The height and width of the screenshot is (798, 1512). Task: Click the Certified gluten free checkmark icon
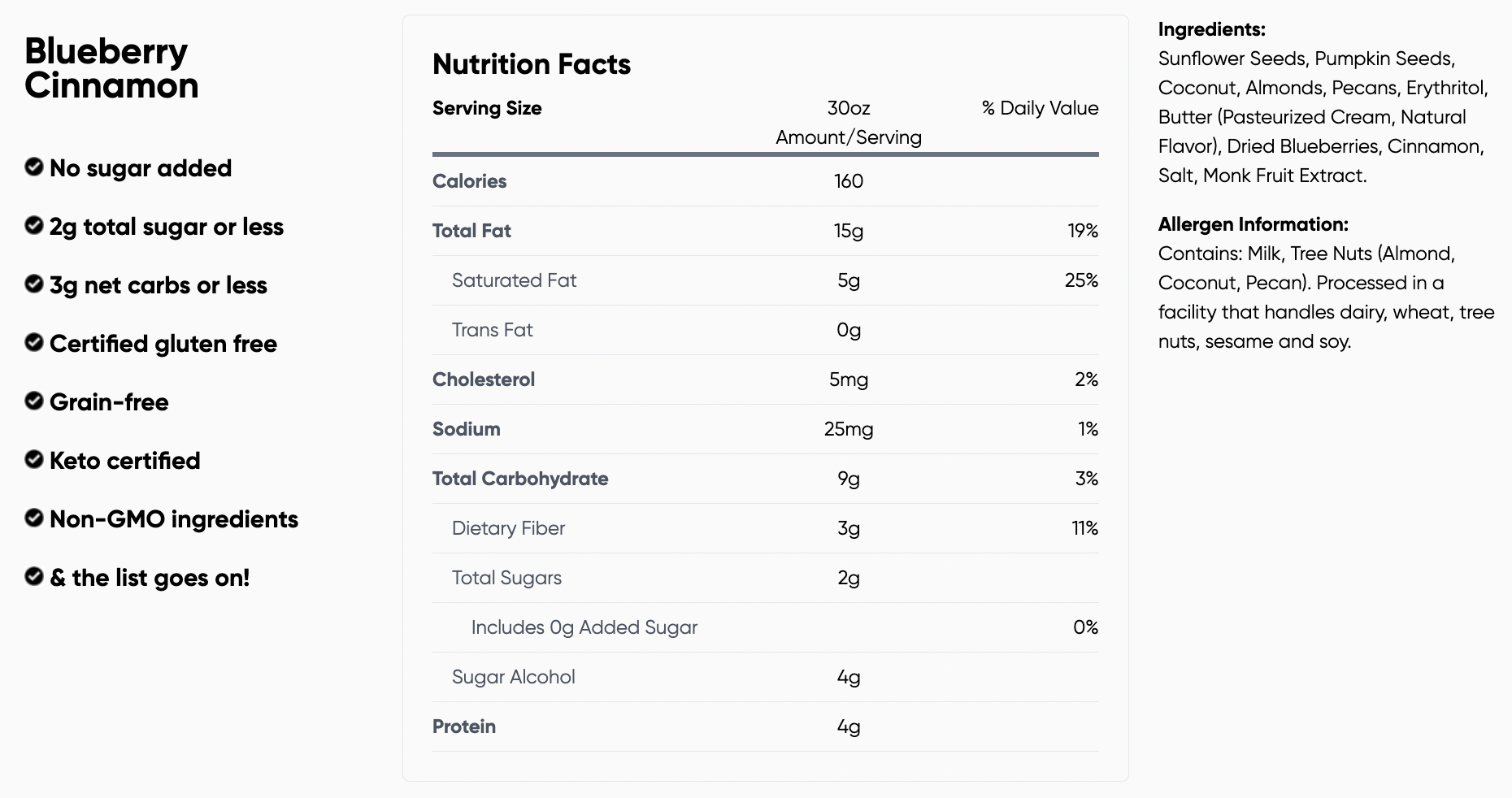[34, 342]
